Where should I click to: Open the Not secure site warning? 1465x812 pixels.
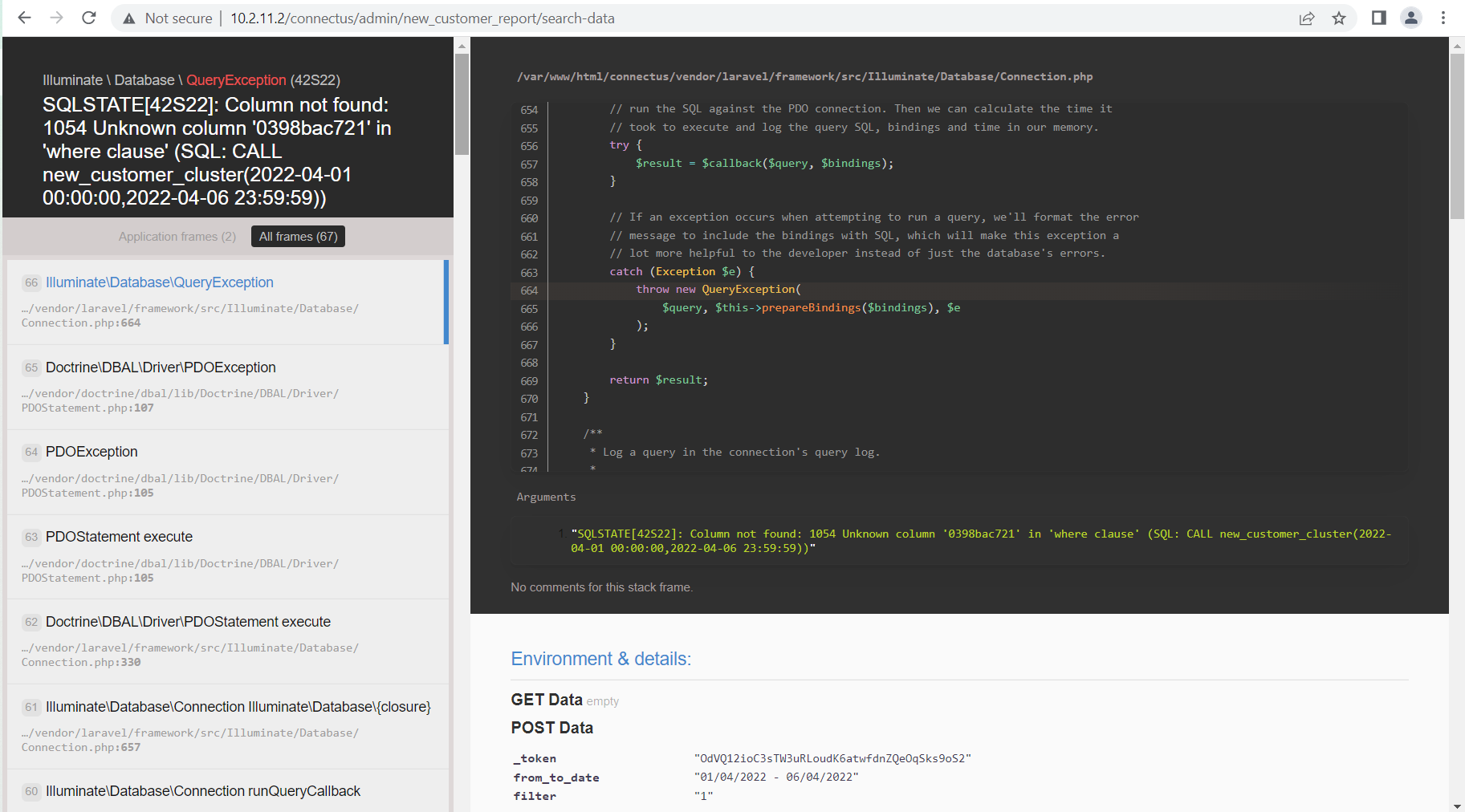click(x=168, y=18)
